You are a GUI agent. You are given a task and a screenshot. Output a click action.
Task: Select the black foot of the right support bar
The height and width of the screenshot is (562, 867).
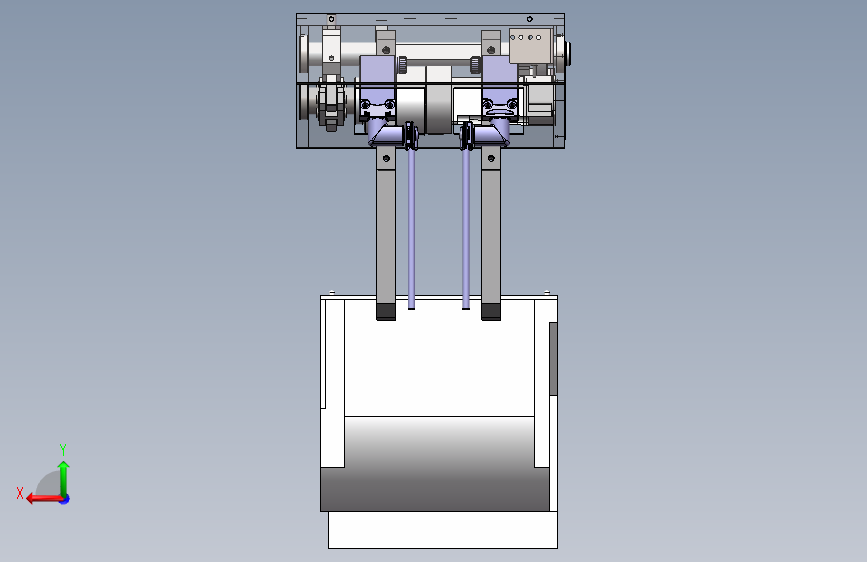[491, 312]
